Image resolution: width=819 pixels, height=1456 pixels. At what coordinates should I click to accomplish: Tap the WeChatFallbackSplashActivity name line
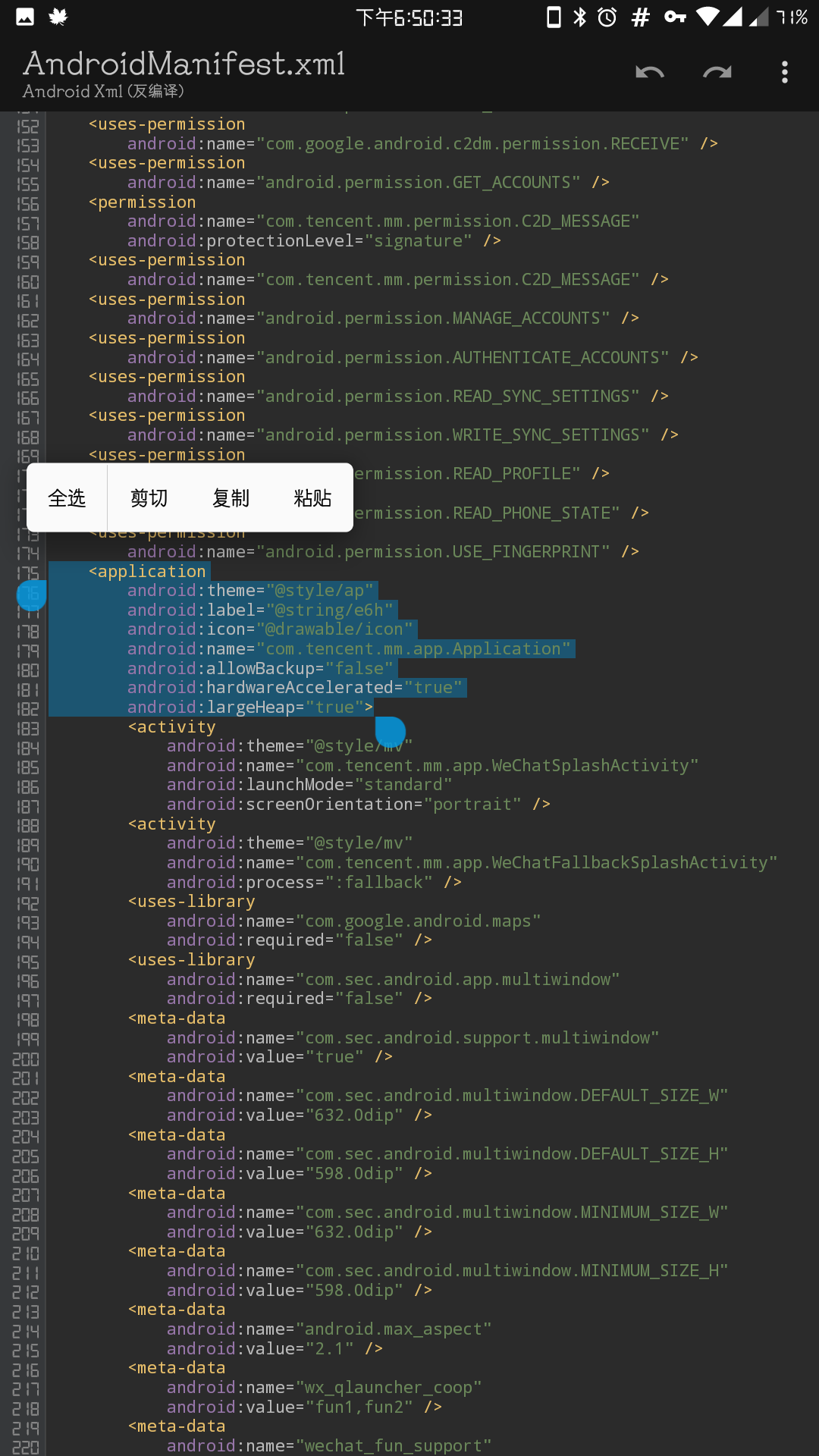[x=472, y=863]
